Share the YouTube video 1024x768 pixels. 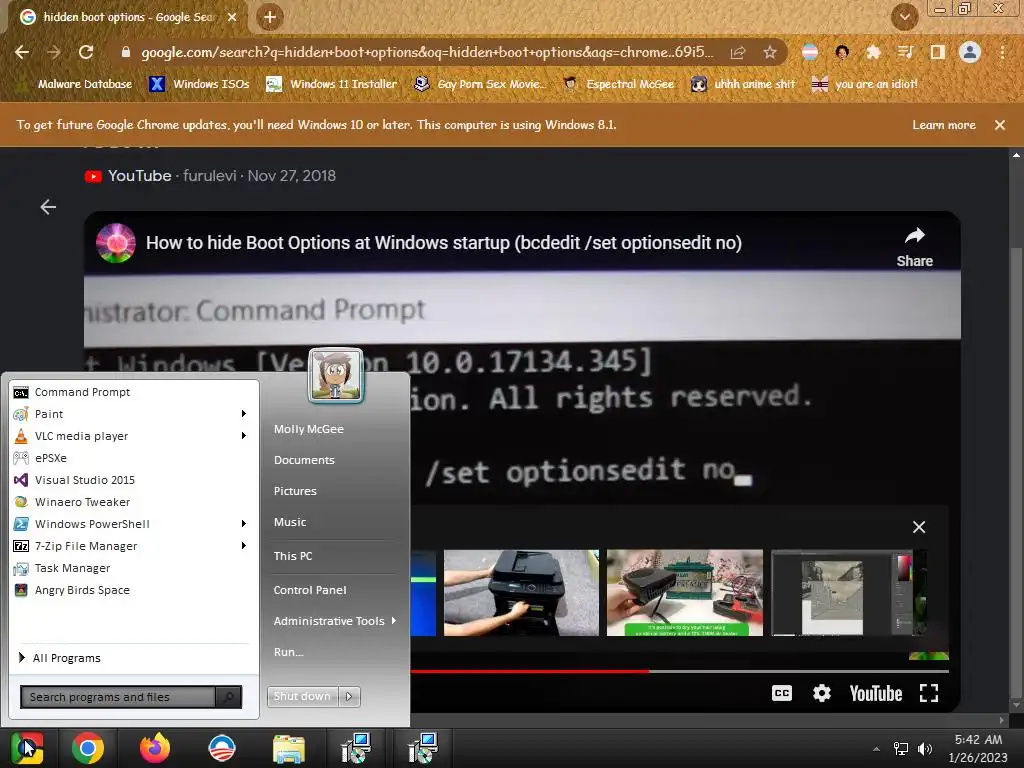click(914, 247)
